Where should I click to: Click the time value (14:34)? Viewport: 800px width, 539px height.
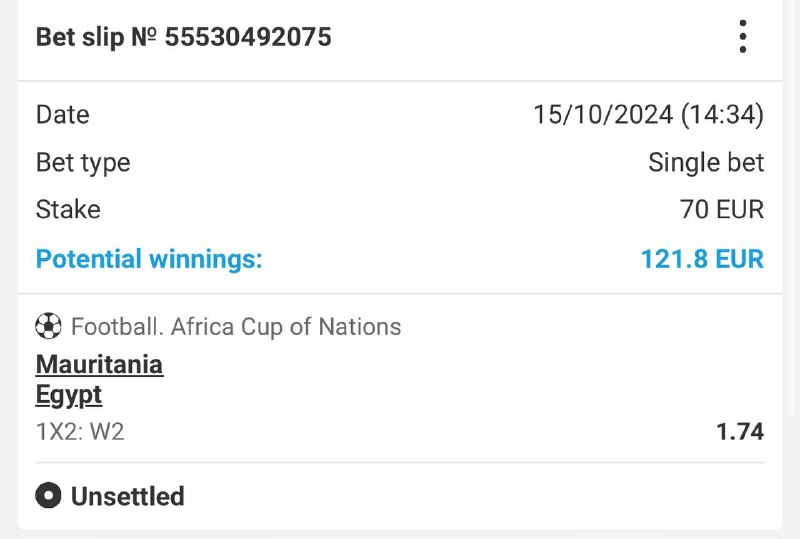(722, 115)
